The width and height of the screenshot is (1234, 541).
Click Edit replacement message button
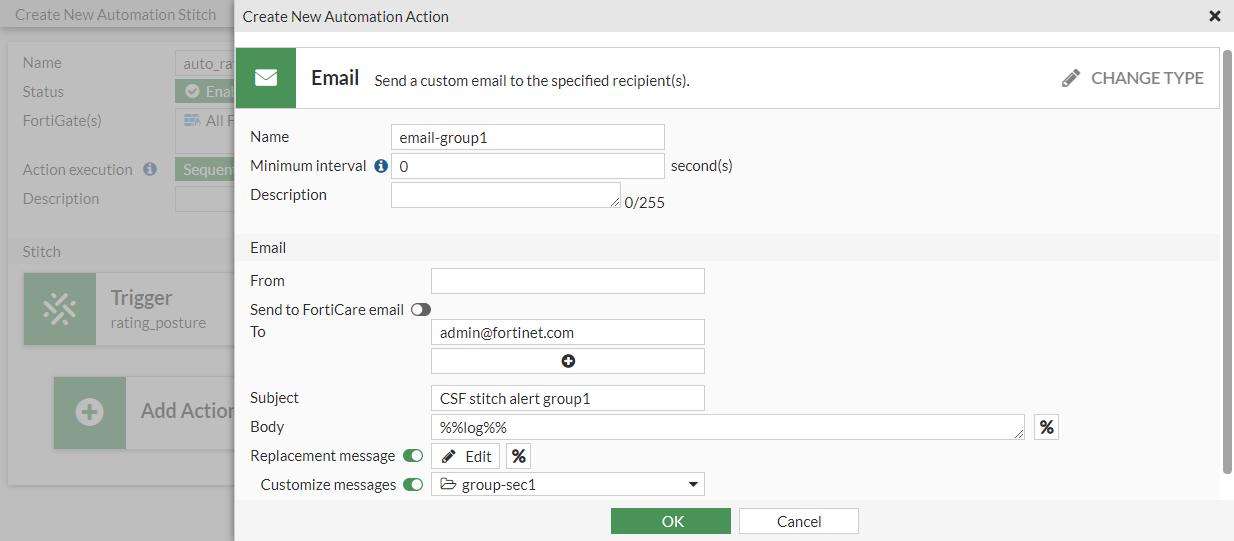(465, 456)
